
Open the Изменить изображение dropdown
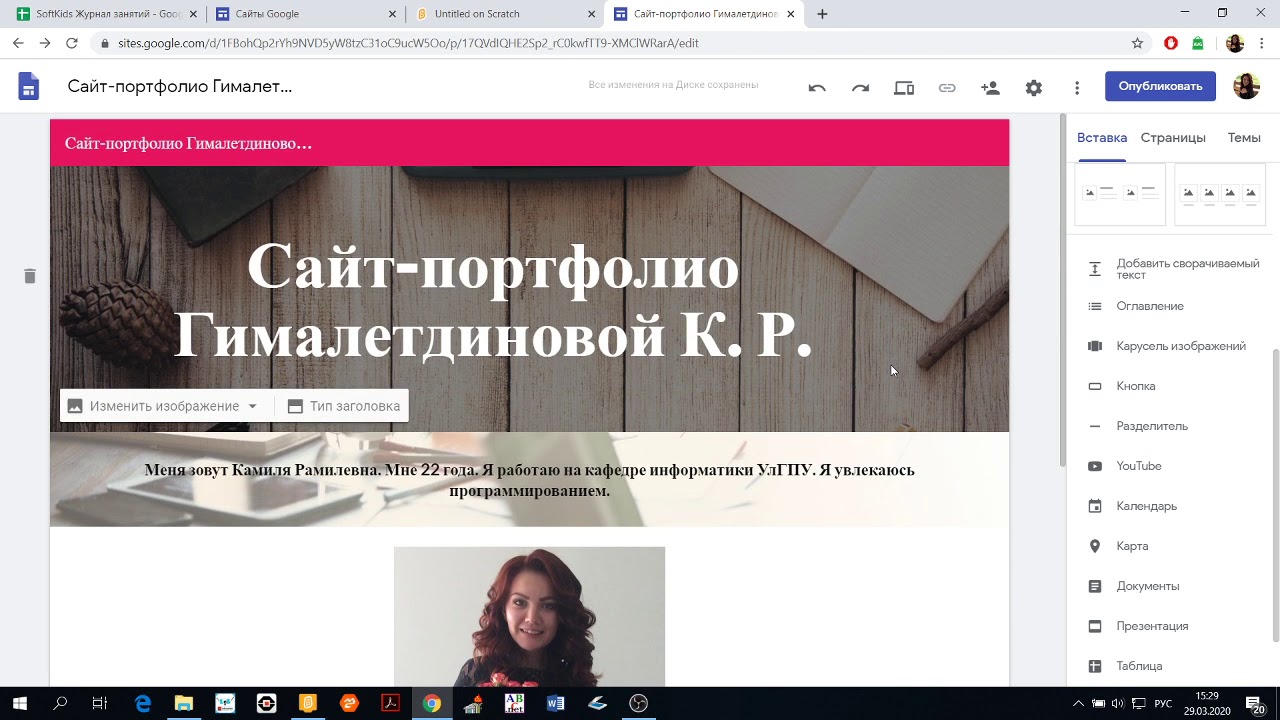click(x=164, y=406)
